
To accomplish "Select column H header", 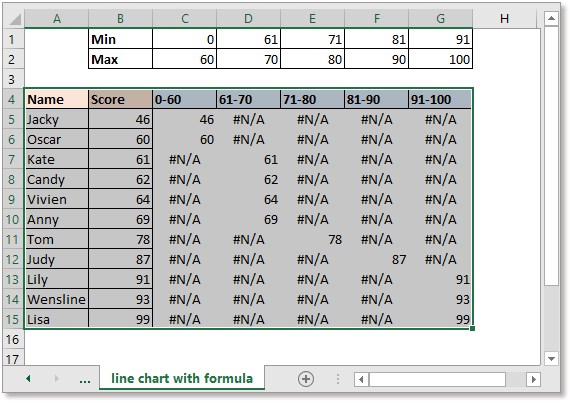I will (x=504, y=19).
